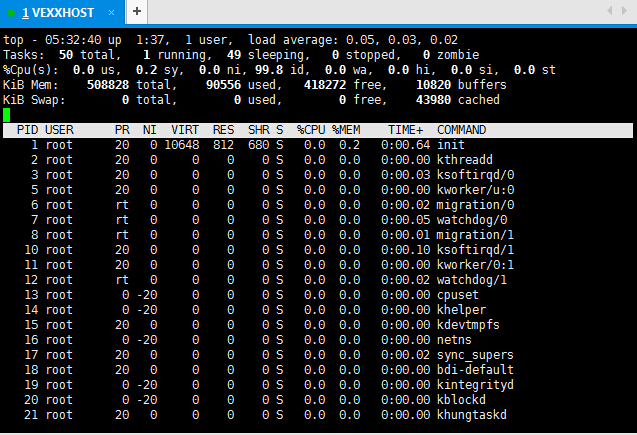This screenshot has height=435, width=637.
Task: Click the %MEM column header
Action: (x=346, y=130)
